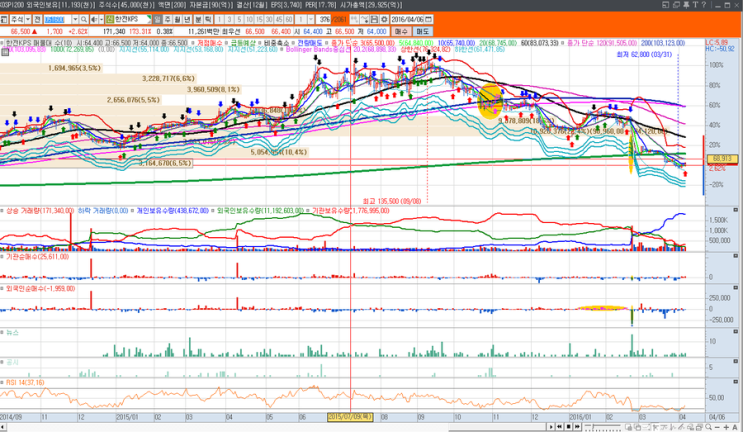Screen dimensions: 743x432
Task: Click the detach window icon in title bar
Action: click(x=665, y=5)
